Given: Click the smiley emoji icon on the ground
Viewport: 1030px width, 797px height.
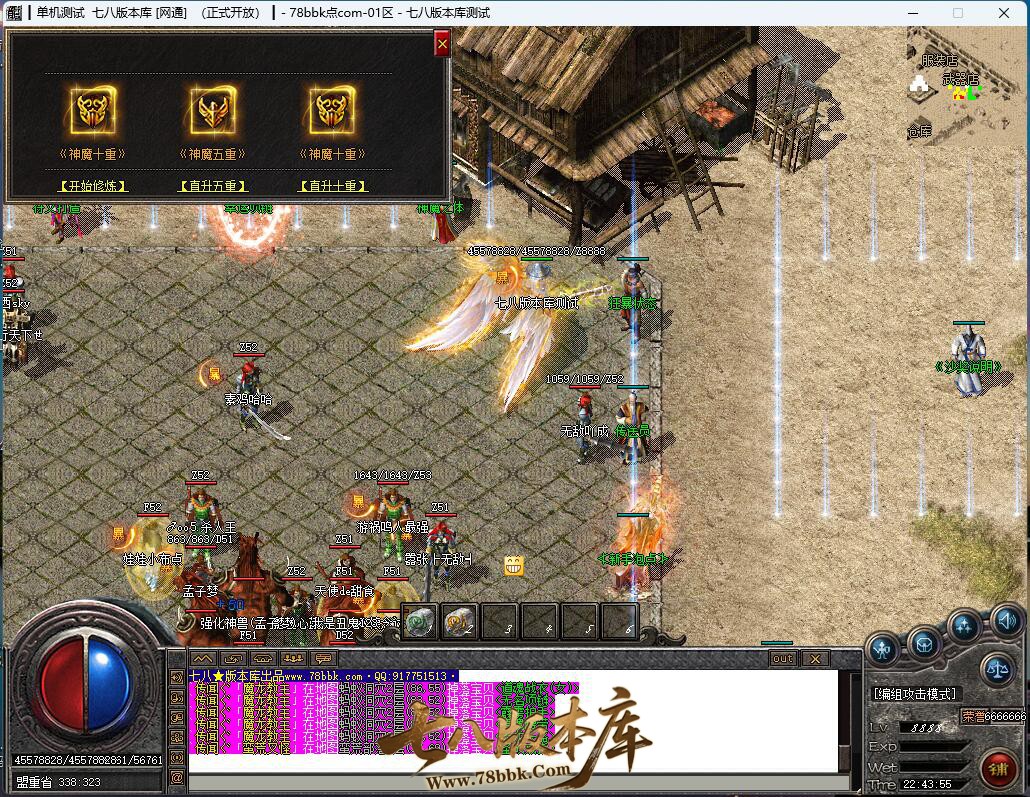Looking at the screenshot, I should pyautogui.click(x=514, y=566).
